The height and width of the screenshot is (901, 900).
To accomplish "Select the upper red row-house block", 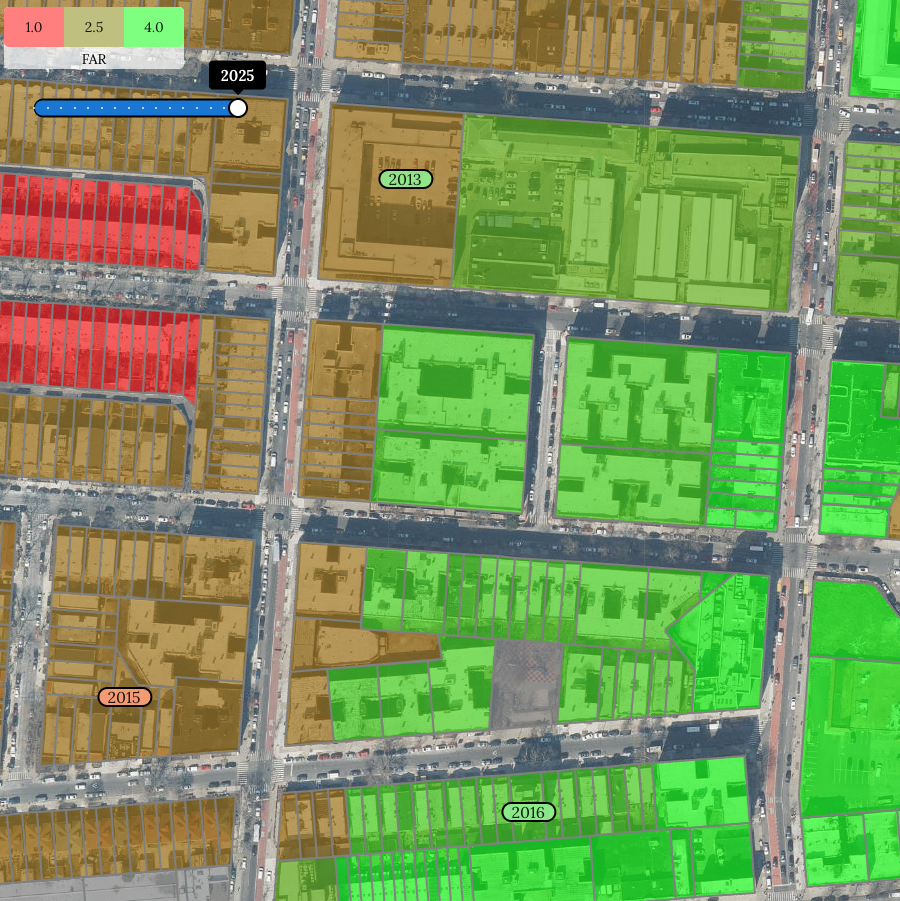I will (95, 222).
